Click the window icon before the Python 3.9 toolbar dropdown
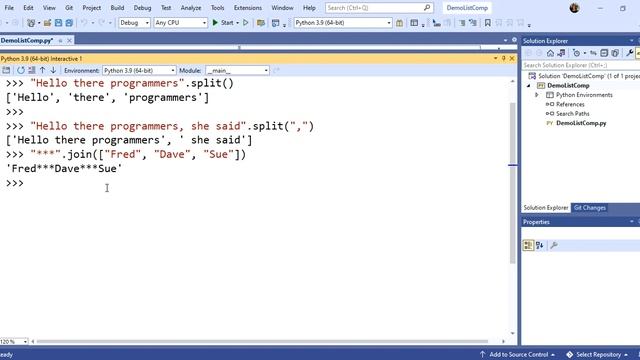The height and width of the screenshot is (360, 640). (x=276, y=23)
